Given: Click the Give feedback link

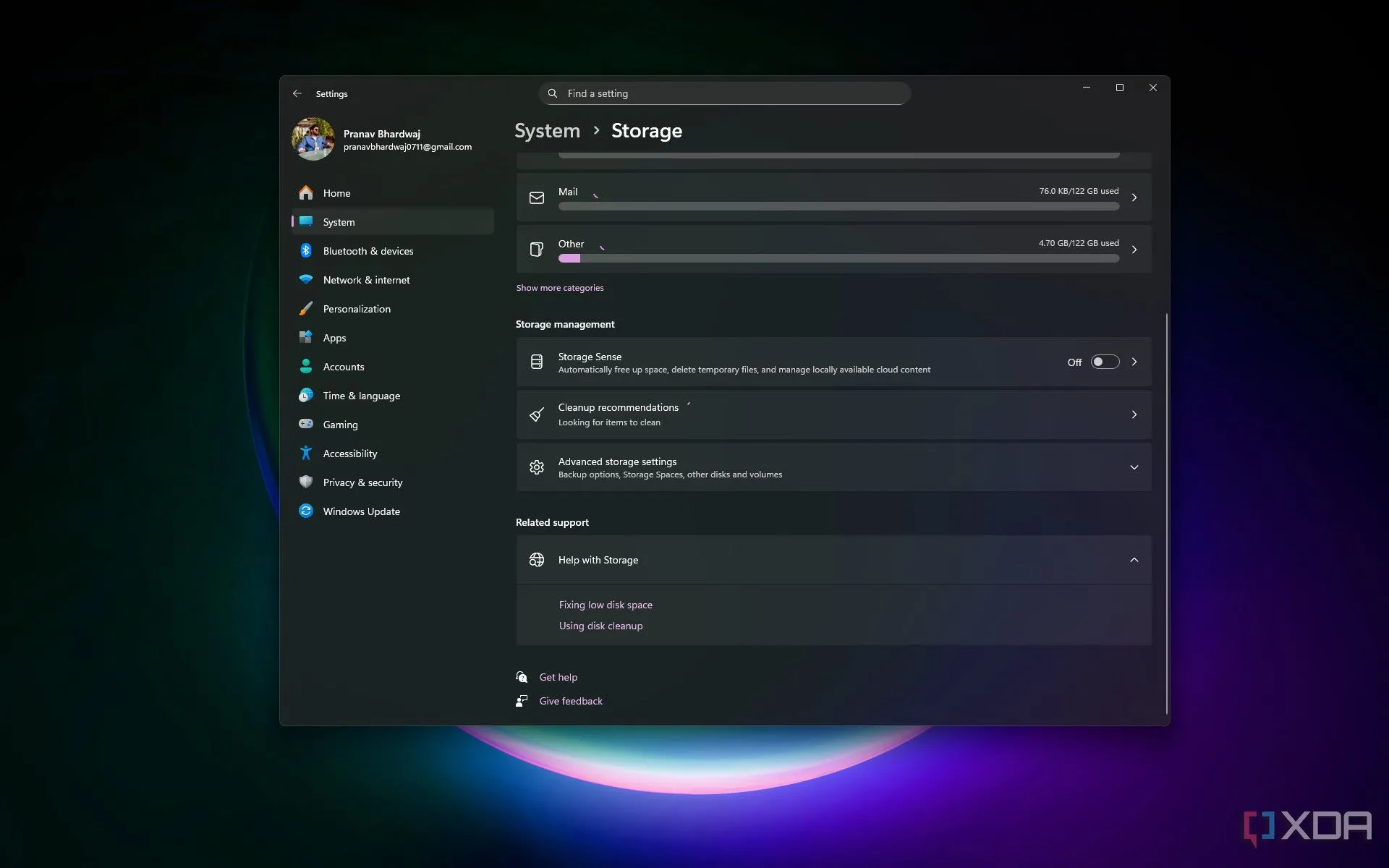Looking at the screenshot, I should [x=571, y=701].
